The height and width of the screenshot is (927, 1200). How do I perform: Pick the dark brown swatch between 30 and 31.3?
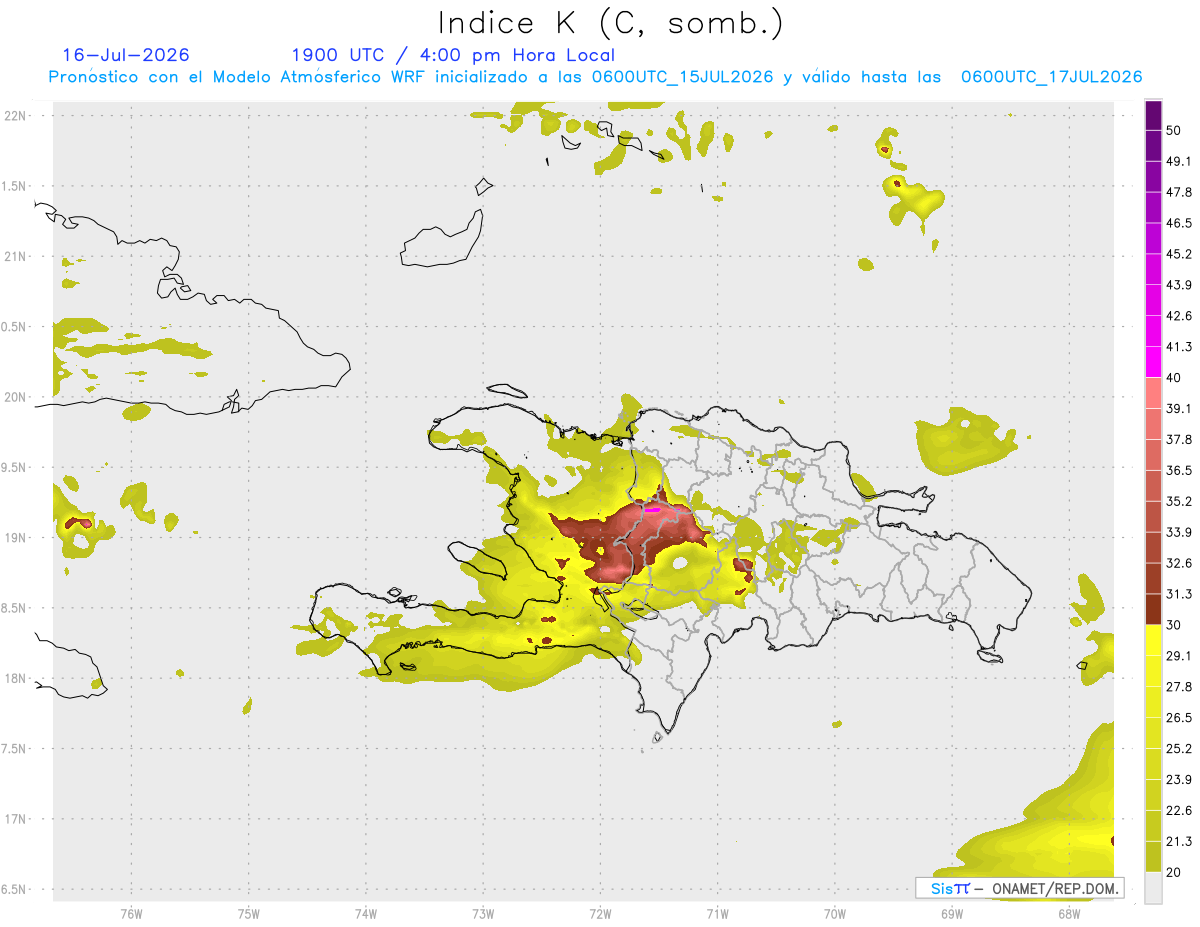coord(1153,609)
